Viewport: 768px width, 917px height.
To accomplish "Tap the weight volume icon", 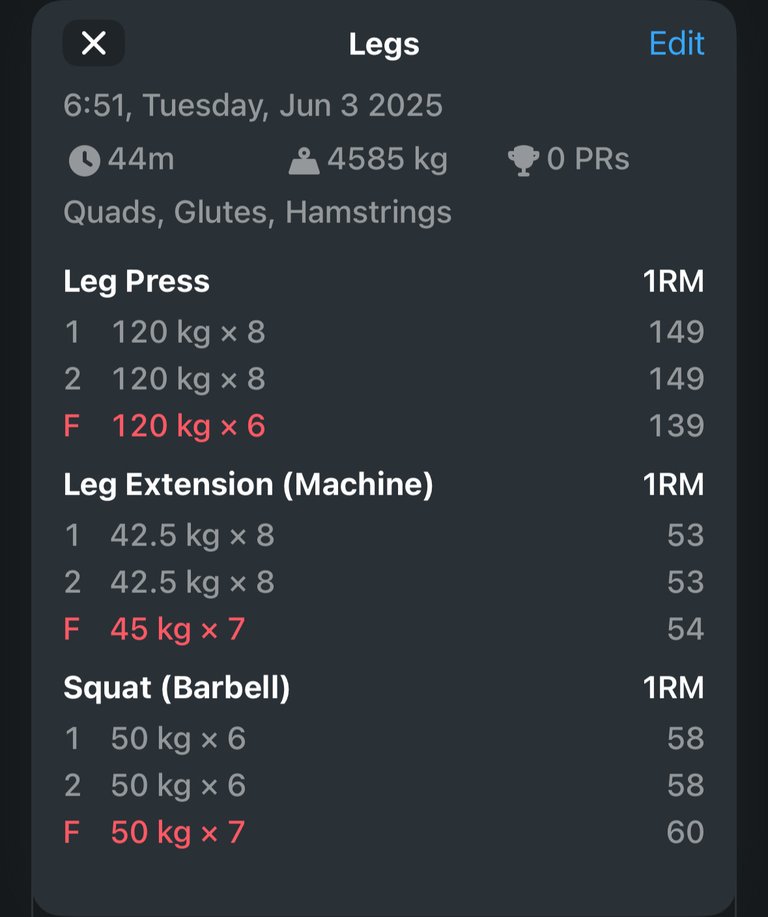I will click(x=304, y=161).
